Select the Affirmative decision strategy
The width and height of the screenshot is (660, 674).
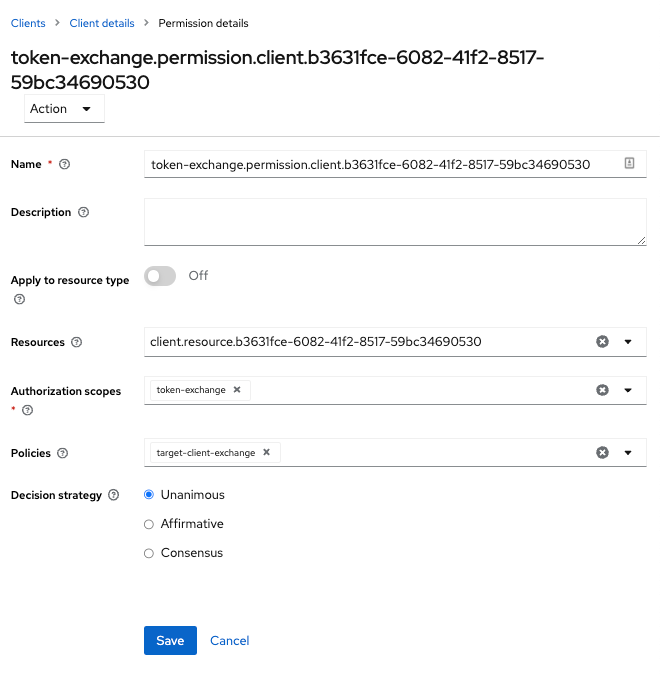click(x=150, y=524)
